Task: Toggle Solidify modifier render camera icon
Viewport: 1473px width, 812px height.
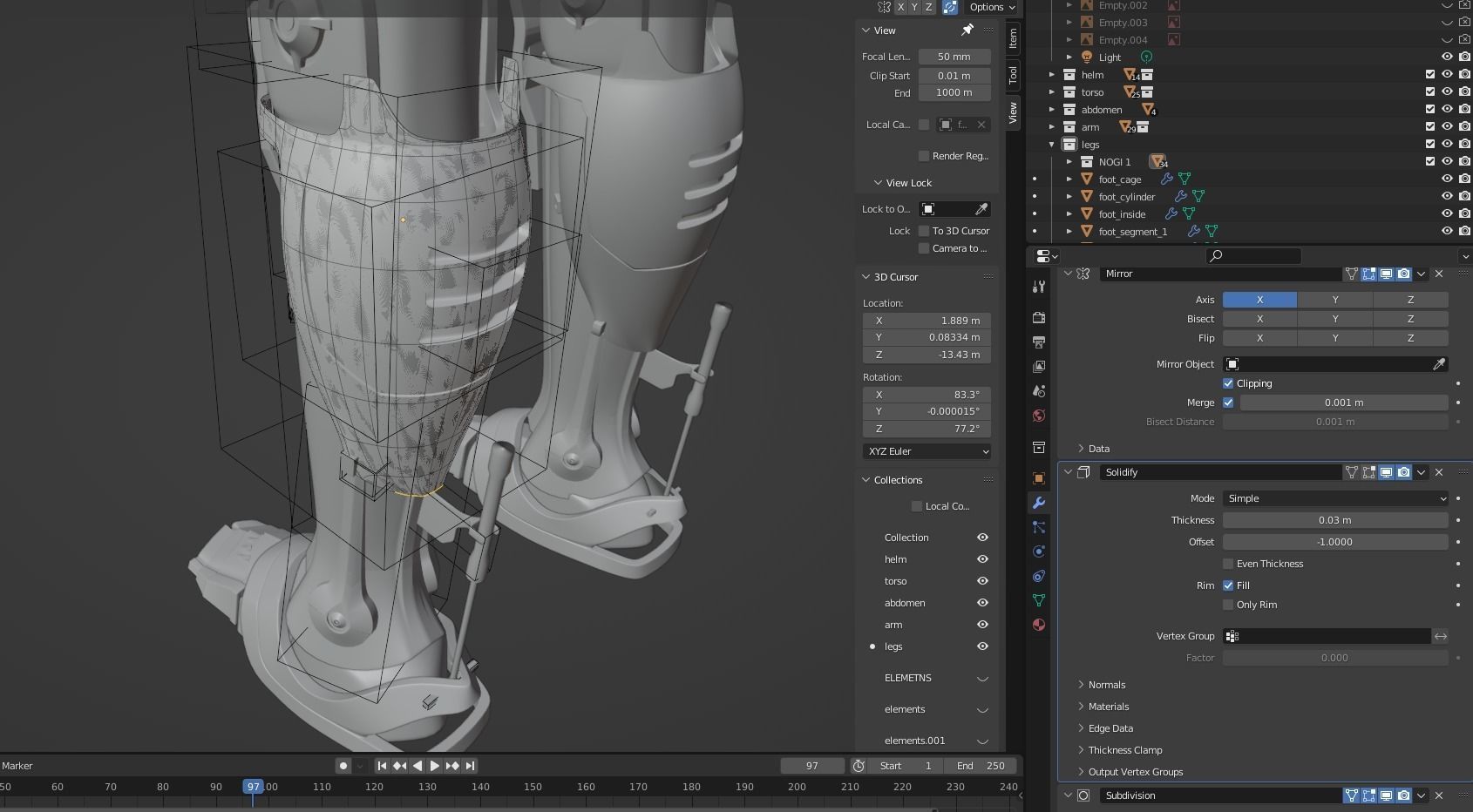Action: (x=1403, y=472)
